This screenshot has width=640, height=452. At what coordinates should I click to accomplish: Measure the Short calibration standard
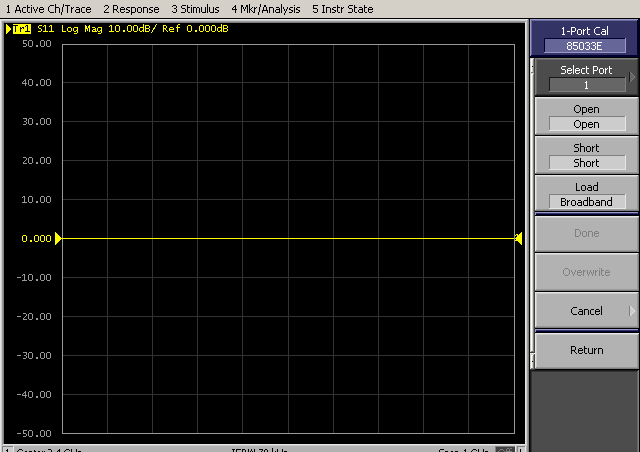tap(586, 155)
